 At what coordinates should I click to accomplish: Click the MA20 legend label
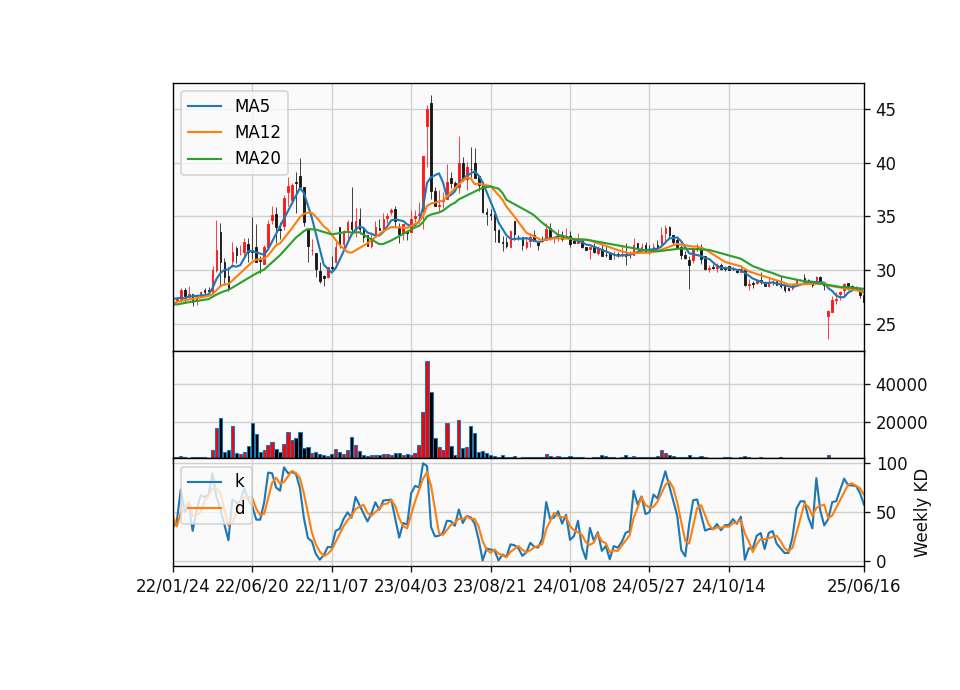(257, 158)
